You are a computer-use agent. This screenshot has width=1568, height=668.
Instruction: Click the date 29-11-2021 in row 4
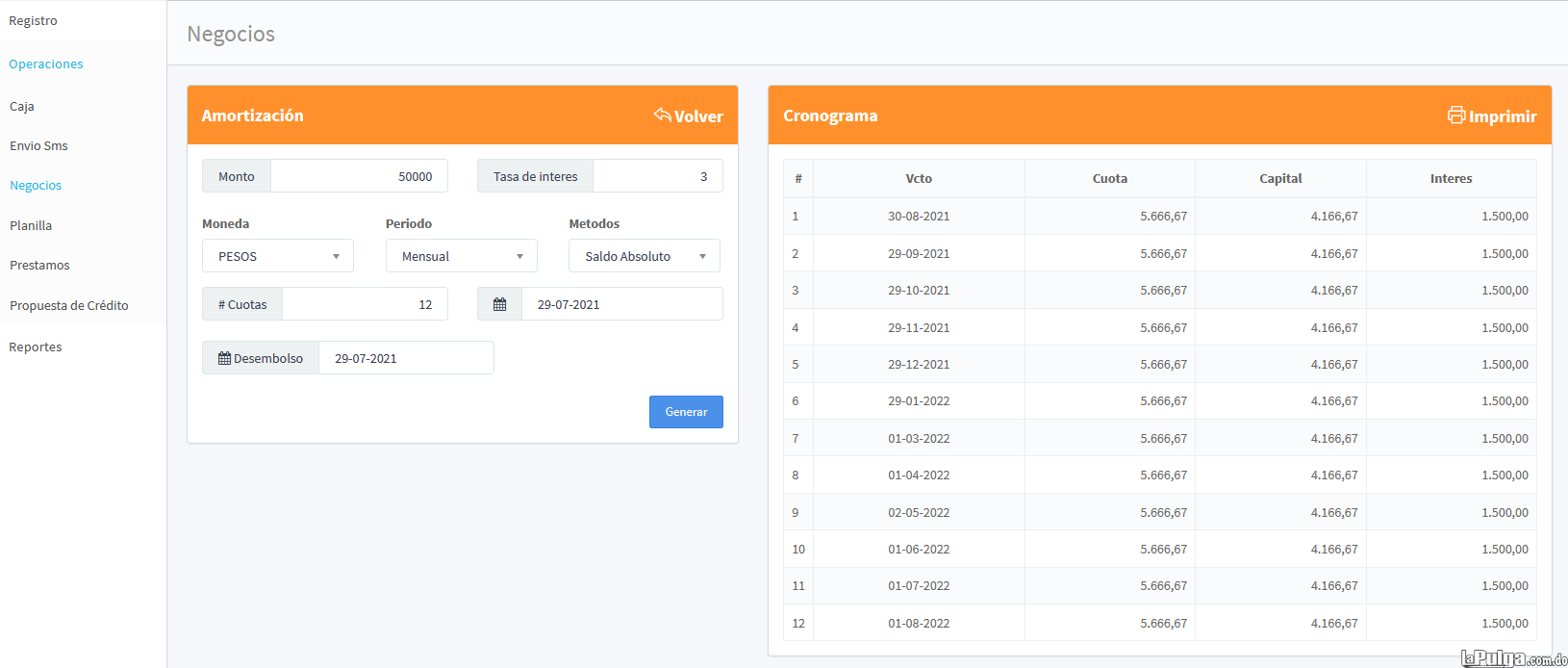[919, 328]
